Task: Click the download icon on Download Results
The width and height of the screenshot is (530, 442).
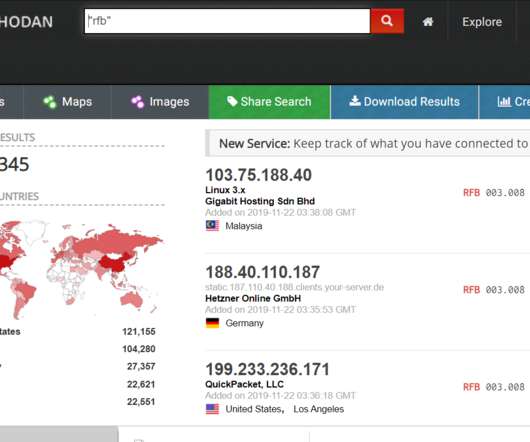Action: [x=355, y=101]
